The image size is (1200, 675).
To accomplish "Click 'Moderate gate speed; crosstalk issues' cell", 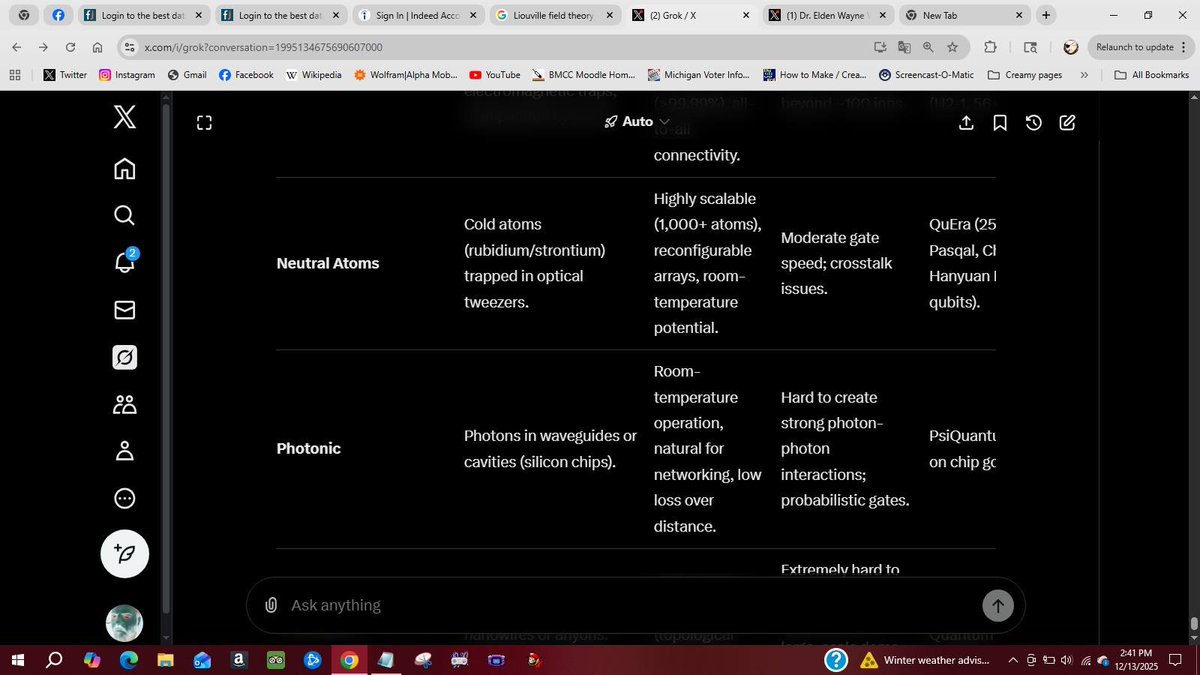I will 838,263.
